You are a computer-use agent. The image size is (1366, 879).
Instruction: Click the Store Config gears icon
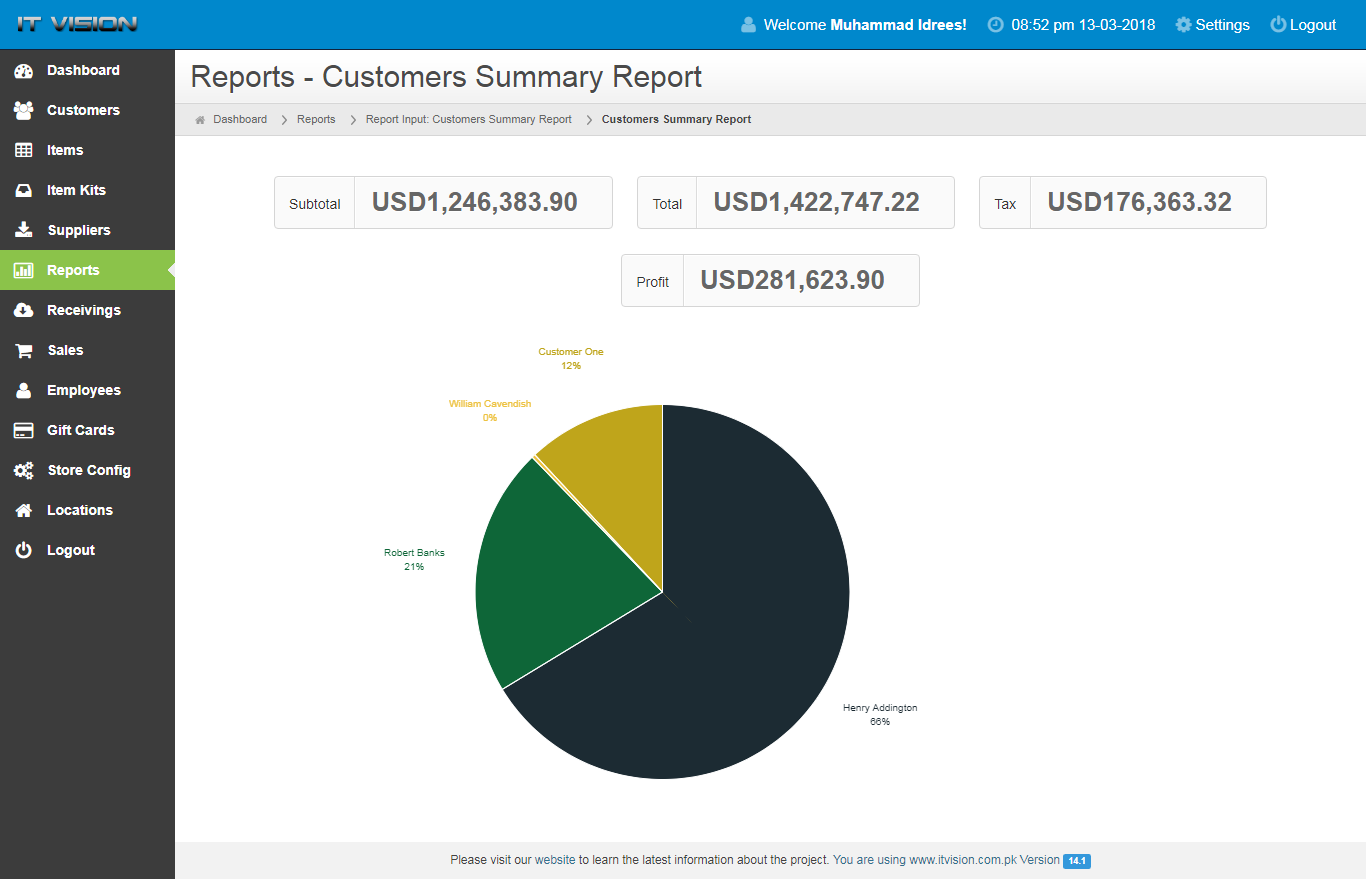pyautogui.click(x=23, y=471)
